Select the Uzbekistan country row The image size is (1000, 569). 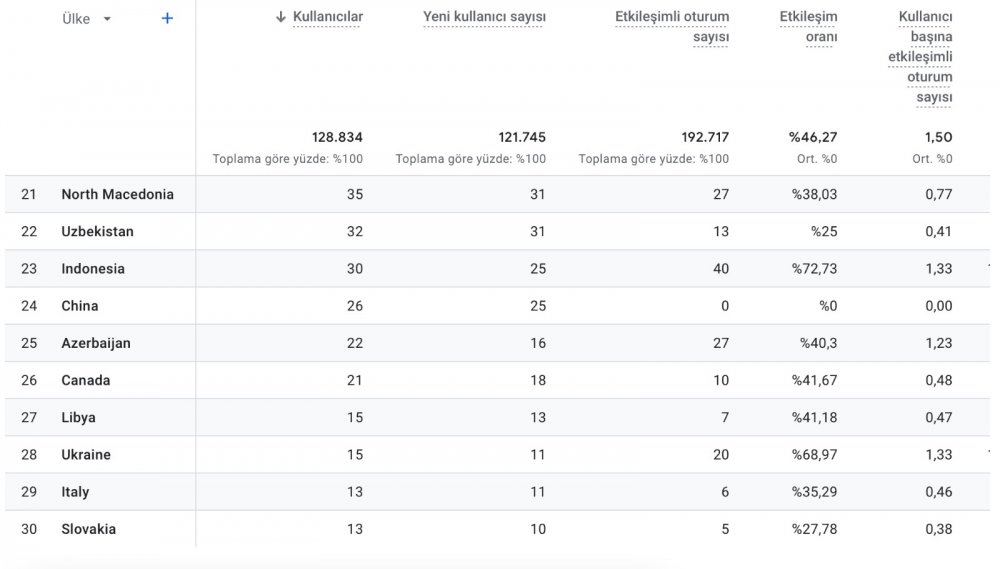(x=497, y=231)
